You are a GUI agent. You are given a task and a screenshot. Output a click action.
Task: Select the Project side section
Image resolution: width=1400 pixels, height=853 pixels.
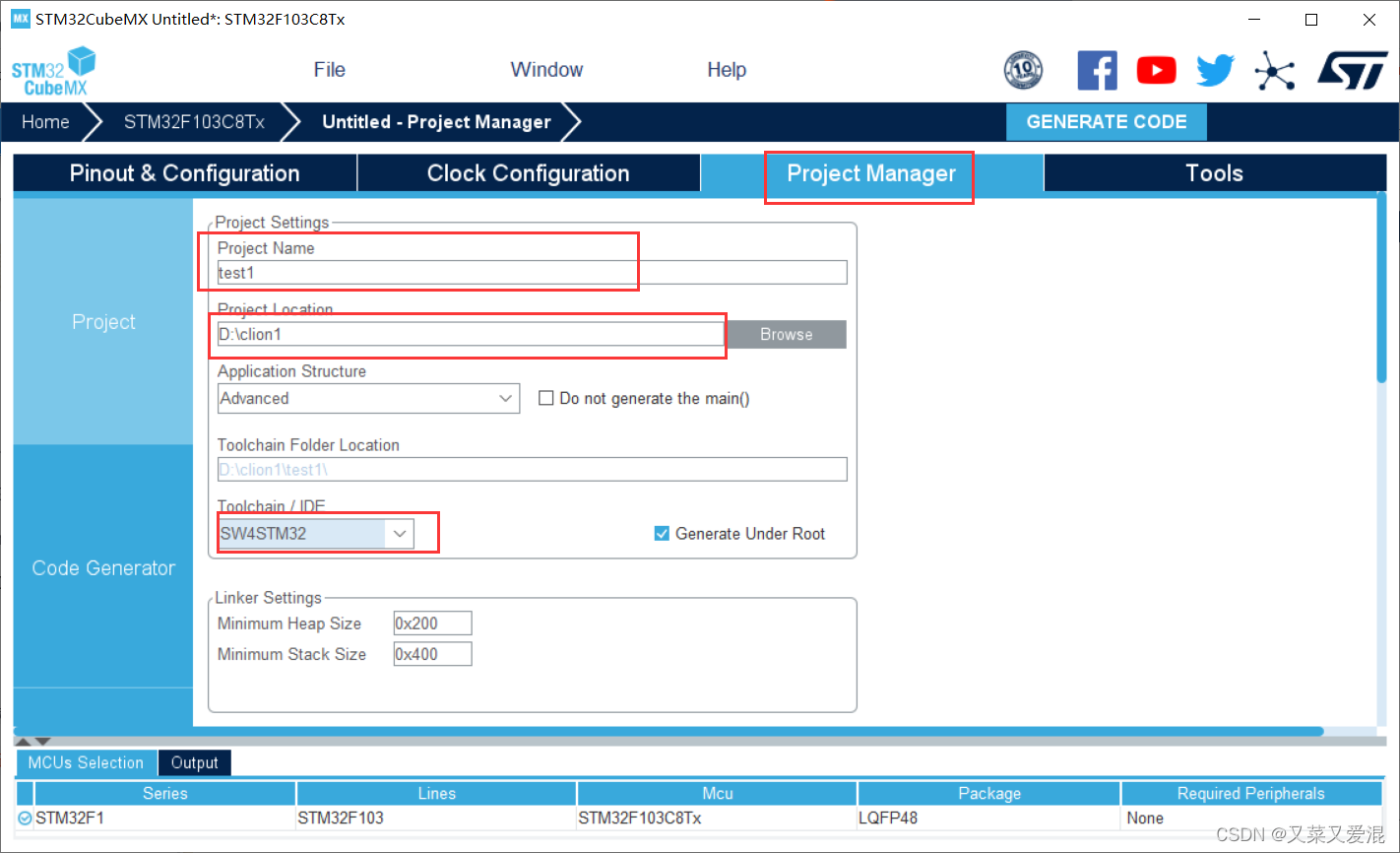103,322
